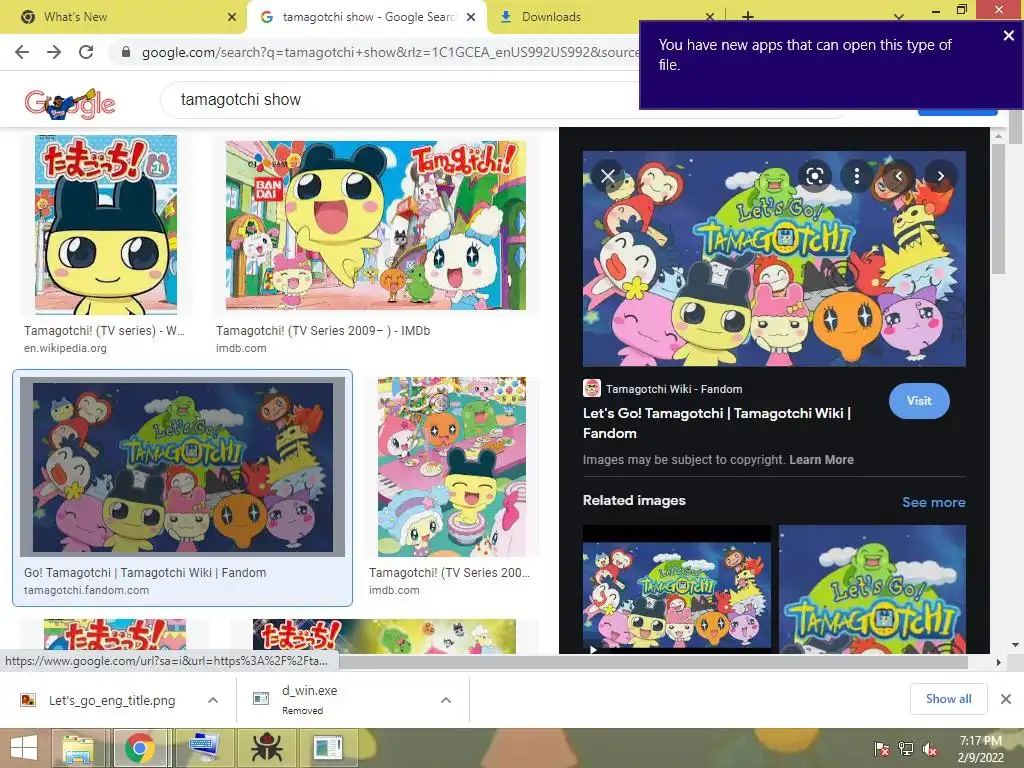Image resolution: width=1024 pixels, height=768 pixels.
Task: Click the Let's_go_eng_title.png file icon
Action: pos(28,700)
